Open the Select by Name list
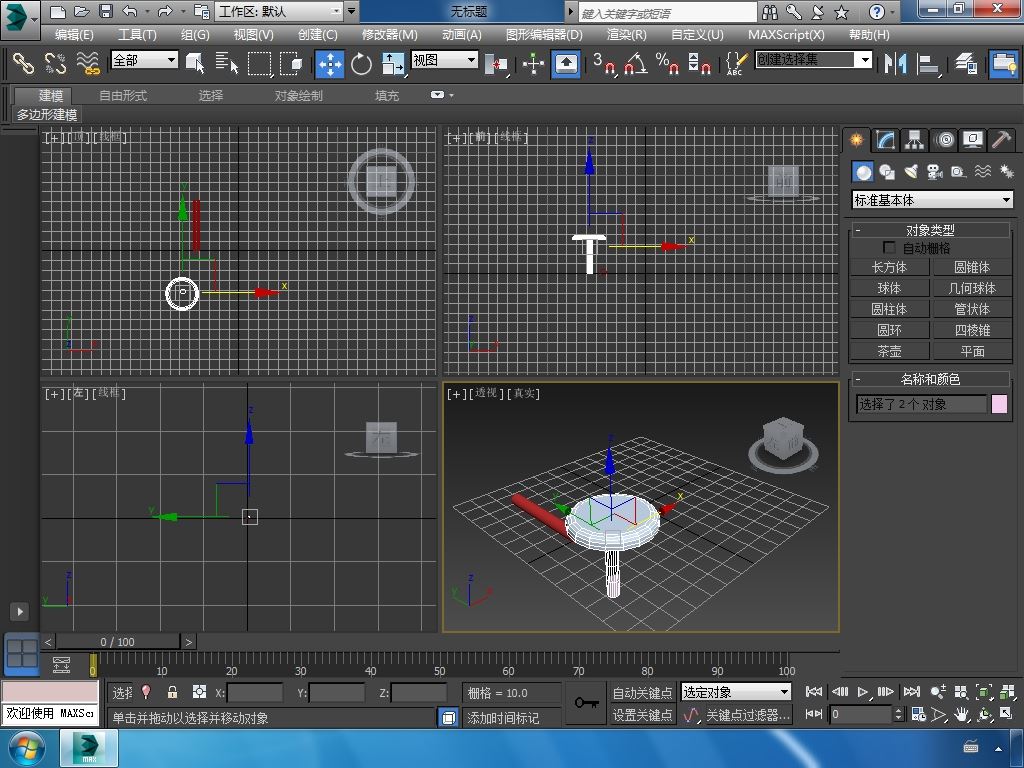 [x=226, y=63]
